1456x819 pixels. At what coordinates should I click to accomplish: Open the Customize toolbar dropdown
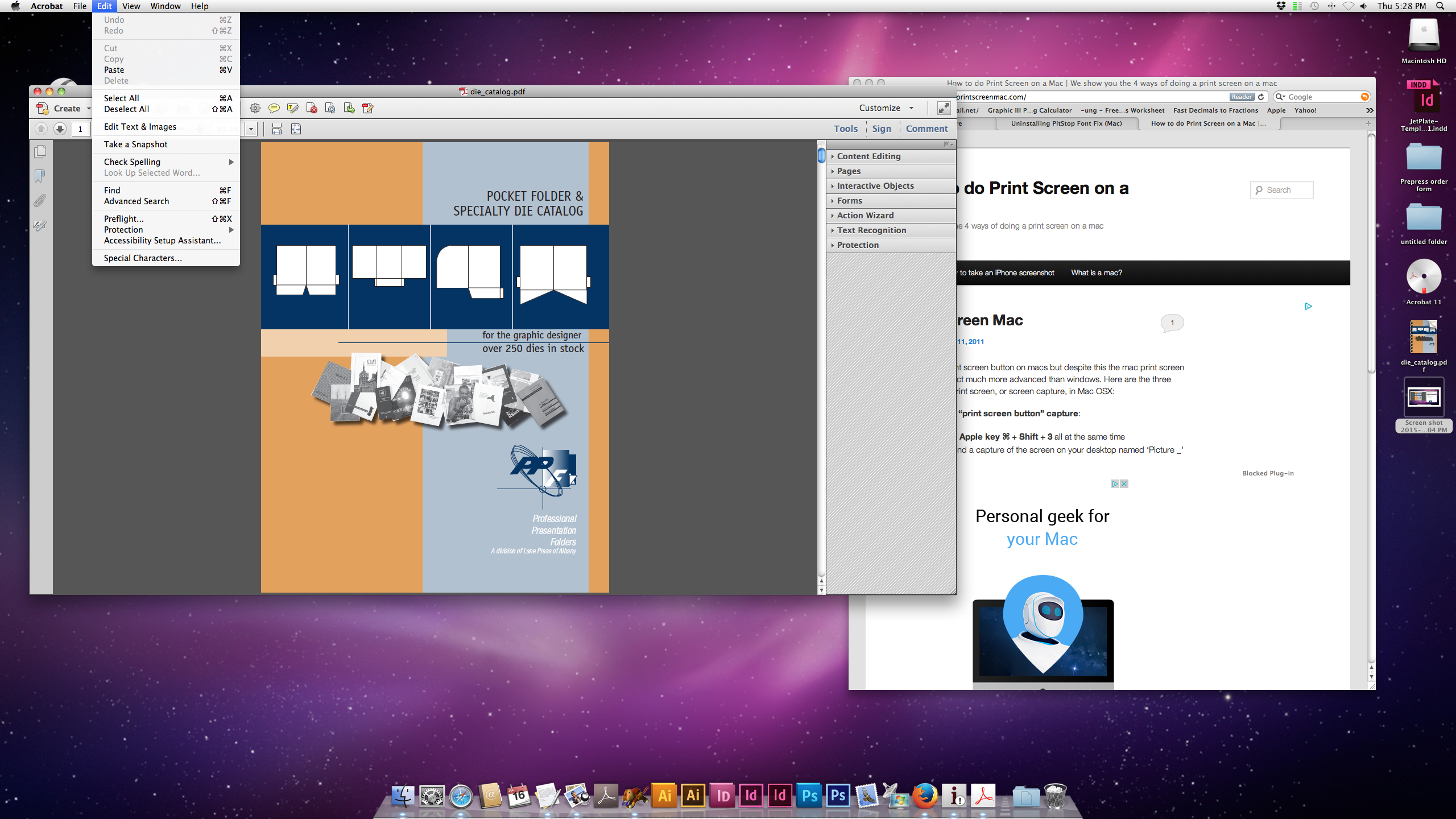click(886, 108)
